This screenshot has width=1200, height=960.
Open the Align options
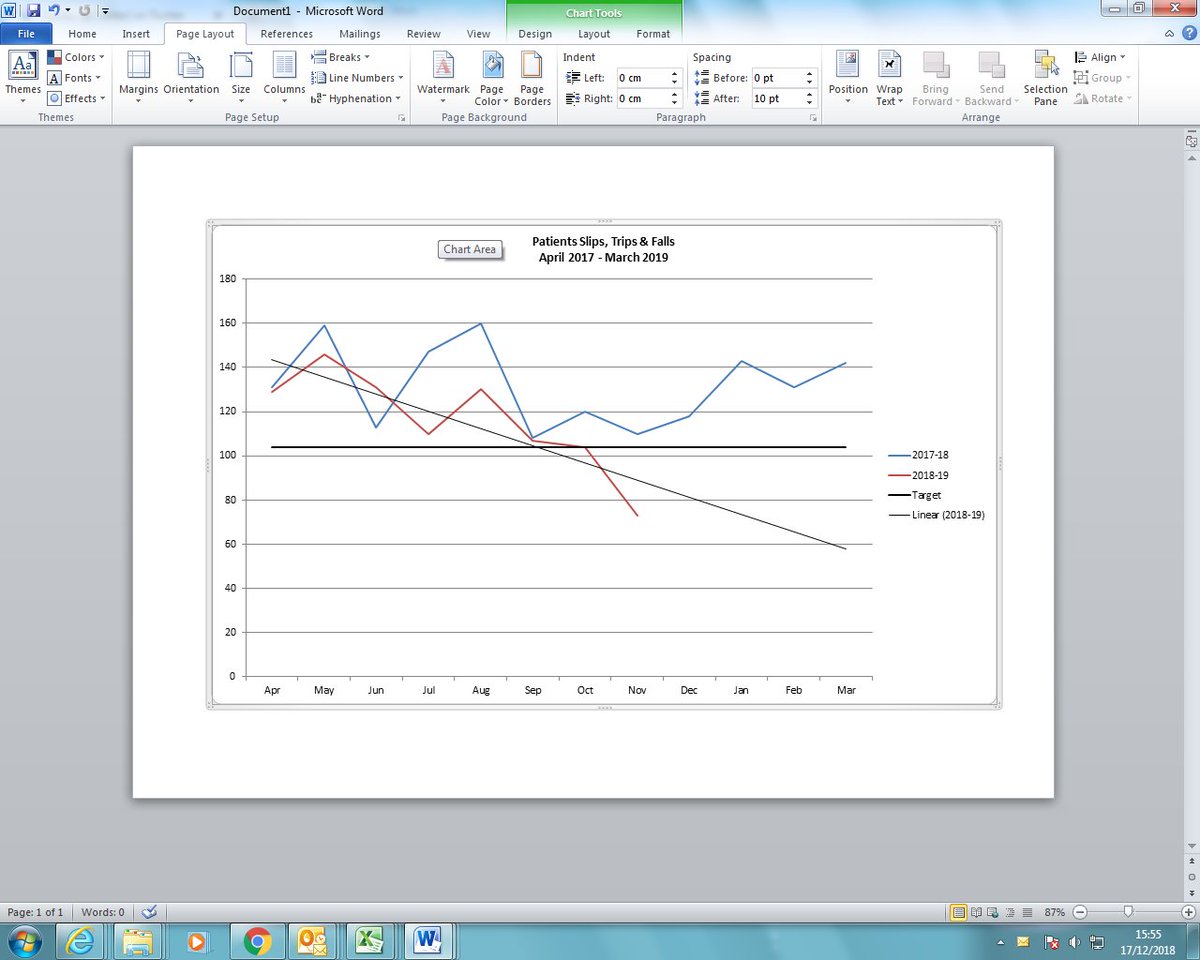pyautogui.click(x=1100, y=57)
